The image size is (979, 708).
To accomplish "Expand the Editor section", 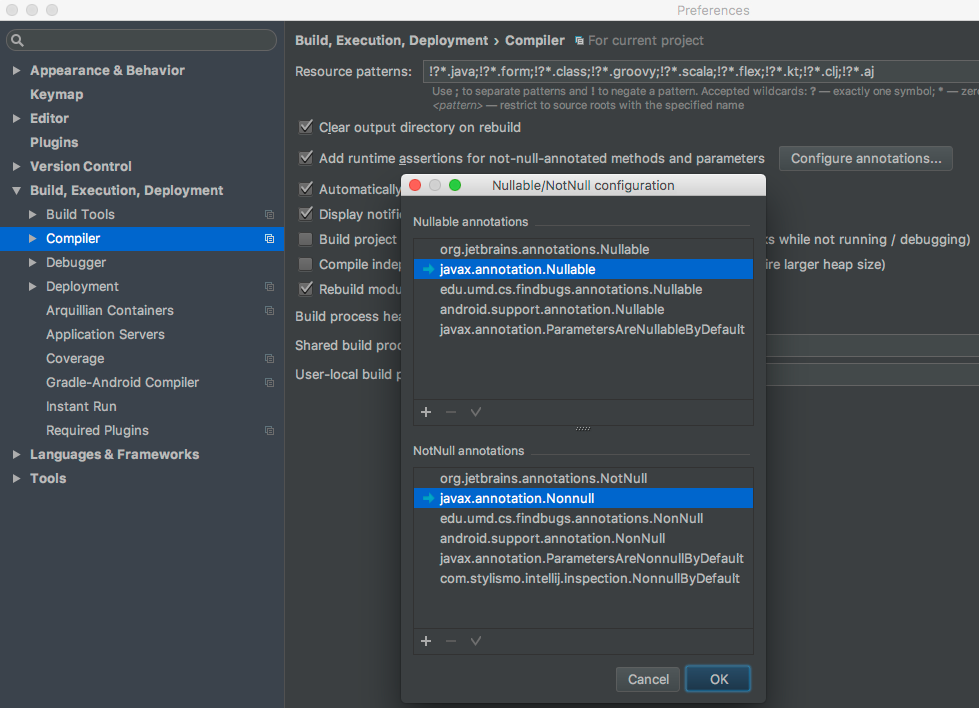I will point(17,119).
